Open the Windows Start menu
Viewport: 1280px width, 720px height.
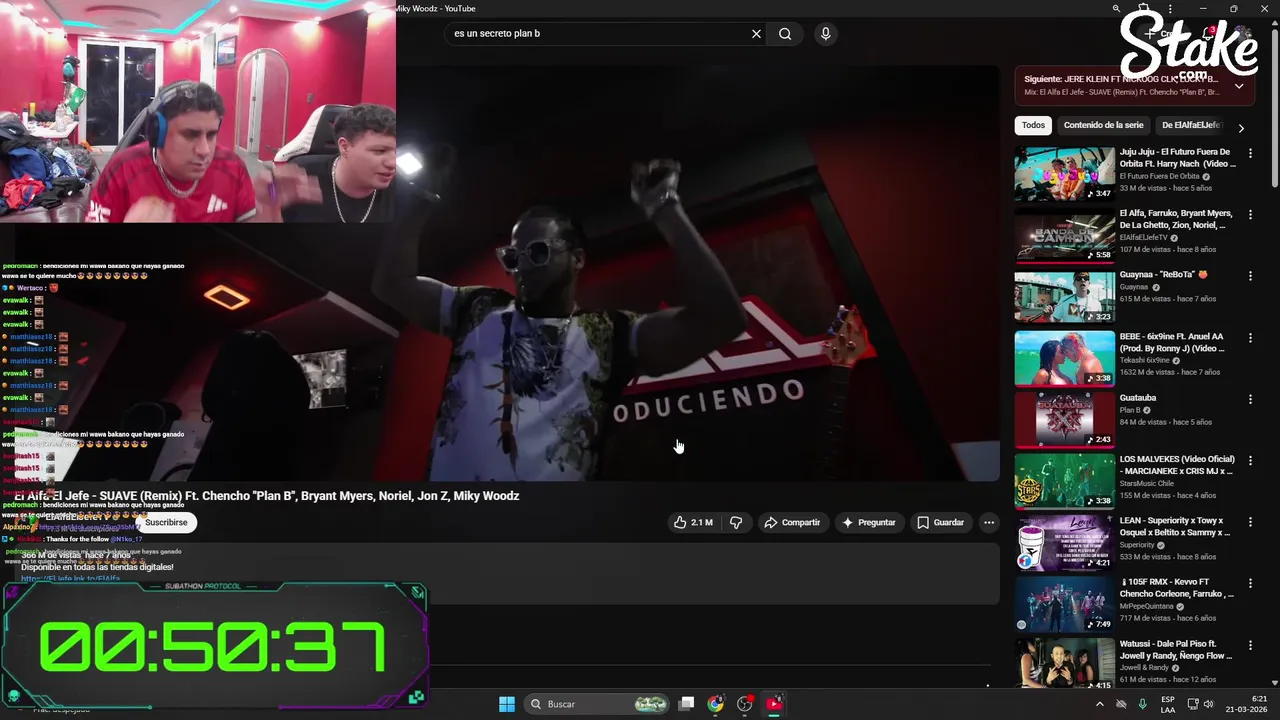tap(507, 704)
